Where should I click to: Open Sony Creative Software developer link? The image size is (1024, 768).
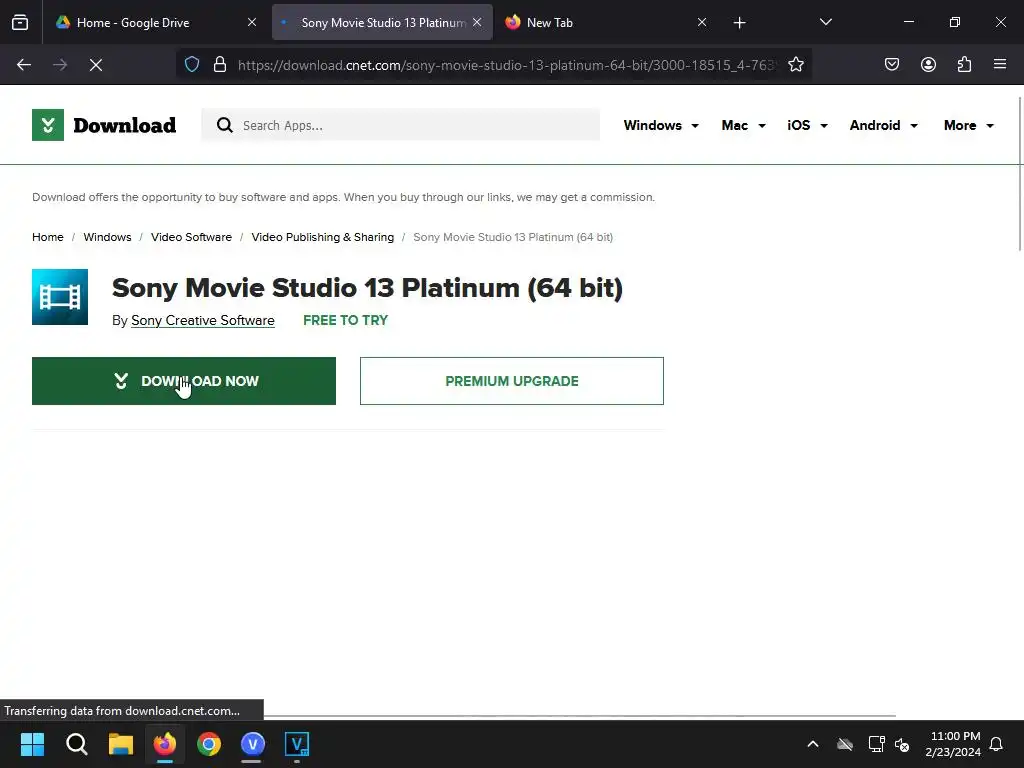click(x=202, y=321)
